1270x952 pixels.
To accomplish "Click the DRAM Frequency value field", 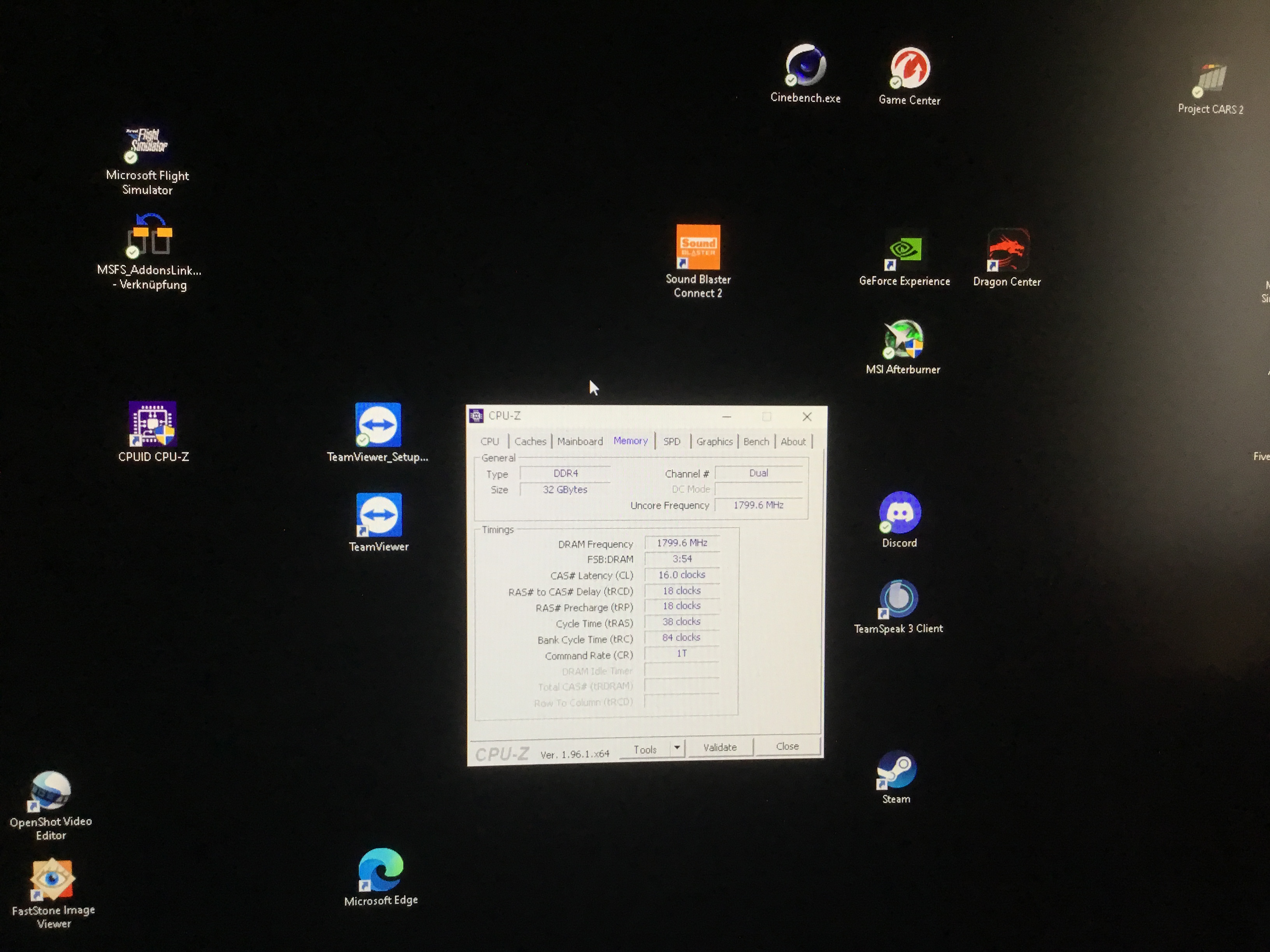I will tap(682, 543).
